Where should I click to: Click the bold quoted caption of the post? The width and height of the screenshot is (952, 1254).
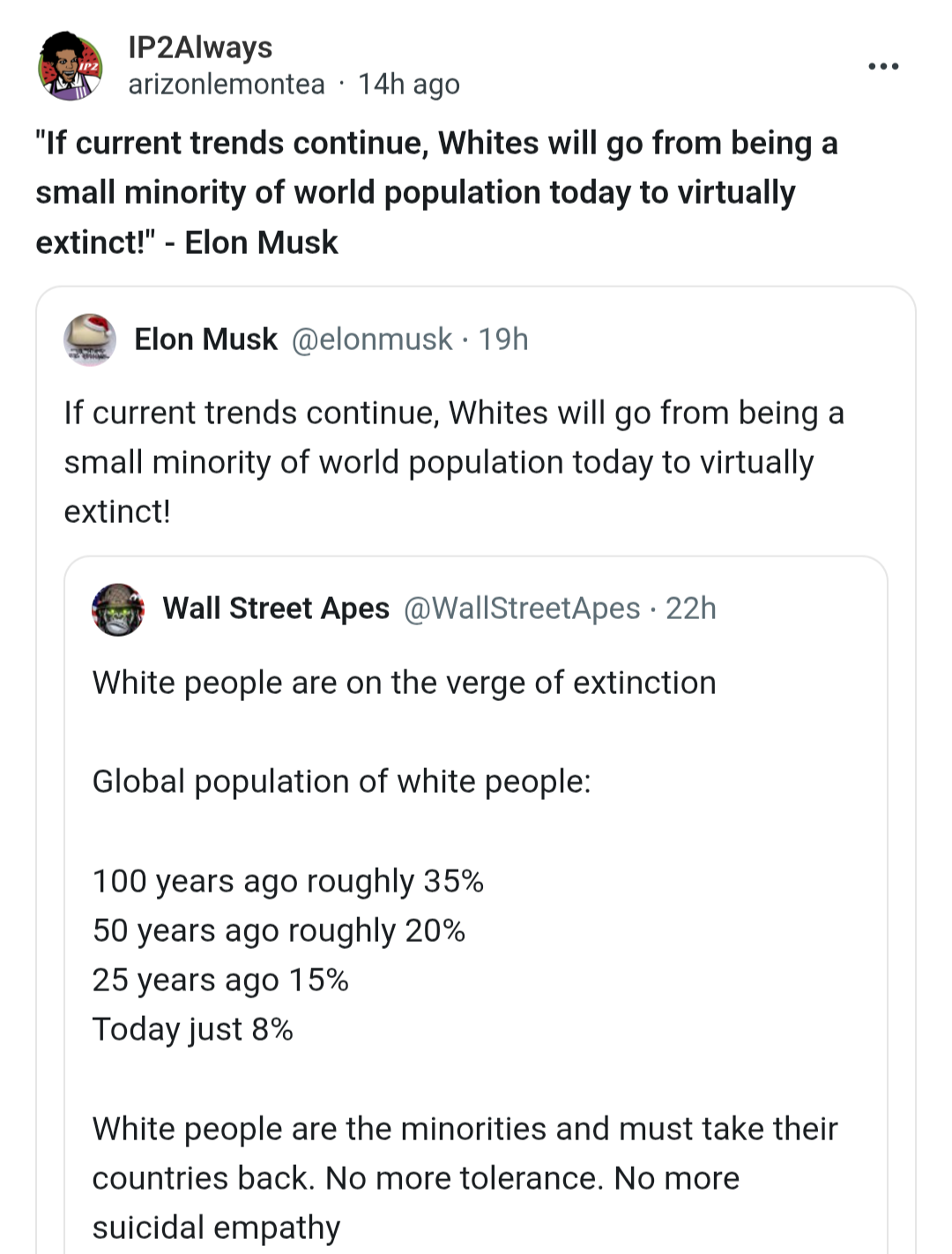pos(436,192)
